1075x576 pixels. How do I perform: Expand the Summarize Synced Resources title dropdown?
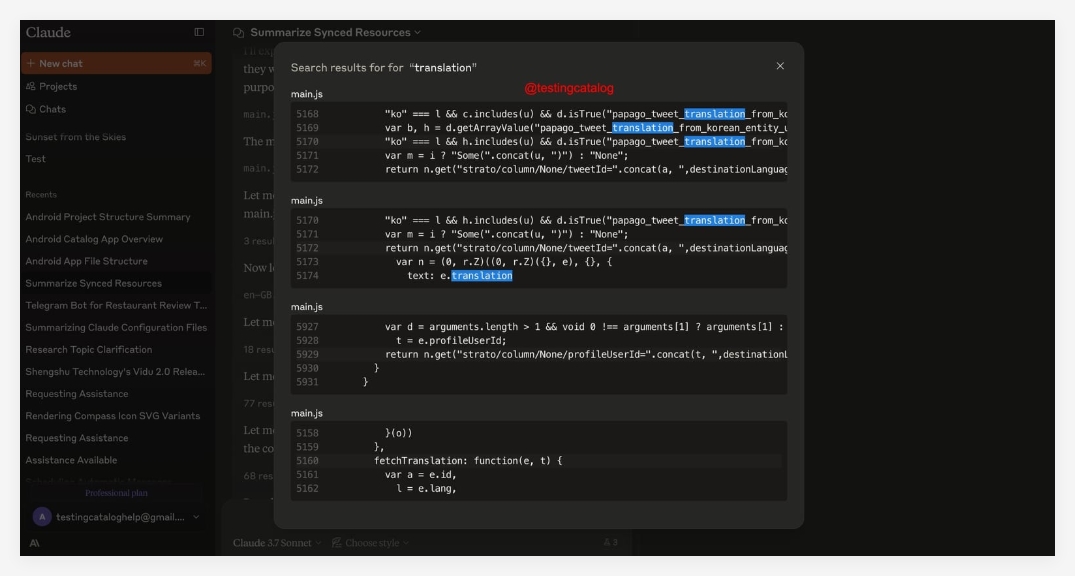pyautogui.click(x=417, y=33)
